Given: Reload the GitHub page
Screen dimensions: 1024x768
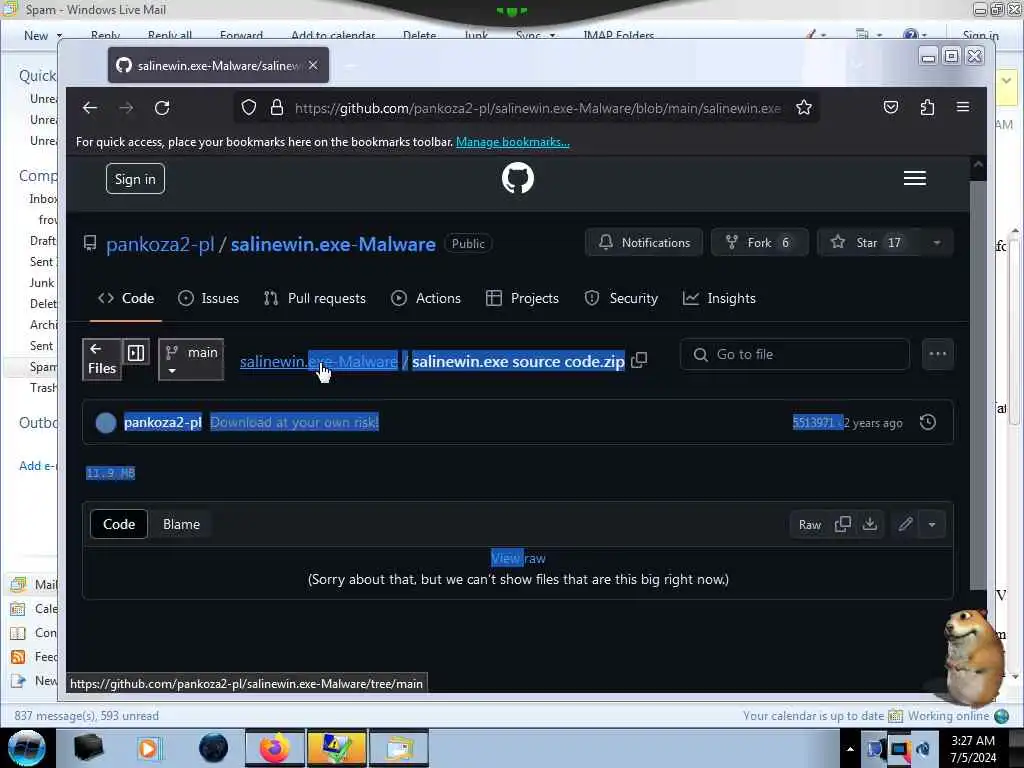Looking at the screenshot, I should tap(162, 108).
